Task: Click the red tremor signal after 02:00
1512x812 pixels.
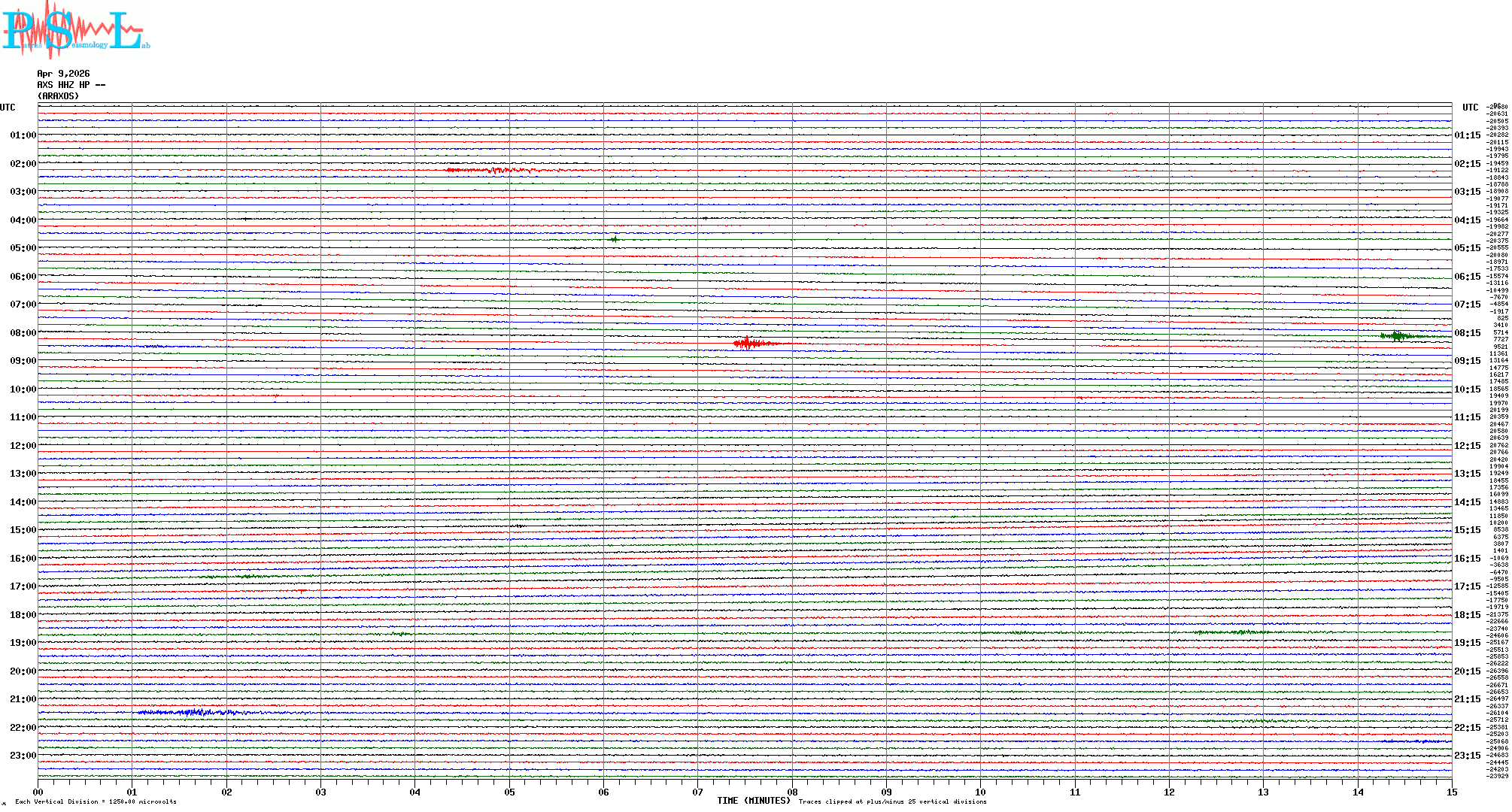Action: coord(493,171)
